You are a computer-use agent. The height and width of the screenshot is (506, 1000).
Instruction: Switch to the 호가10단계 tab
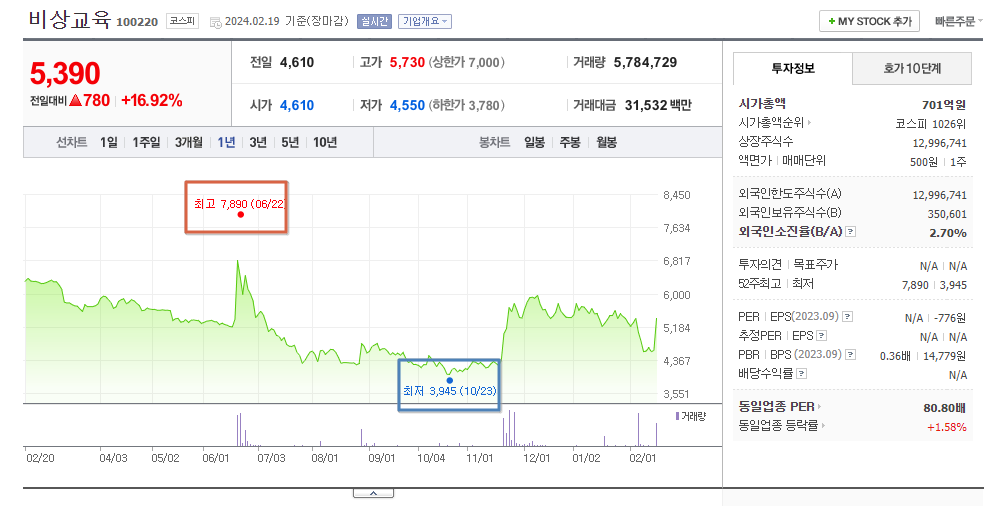click(912, 68)
